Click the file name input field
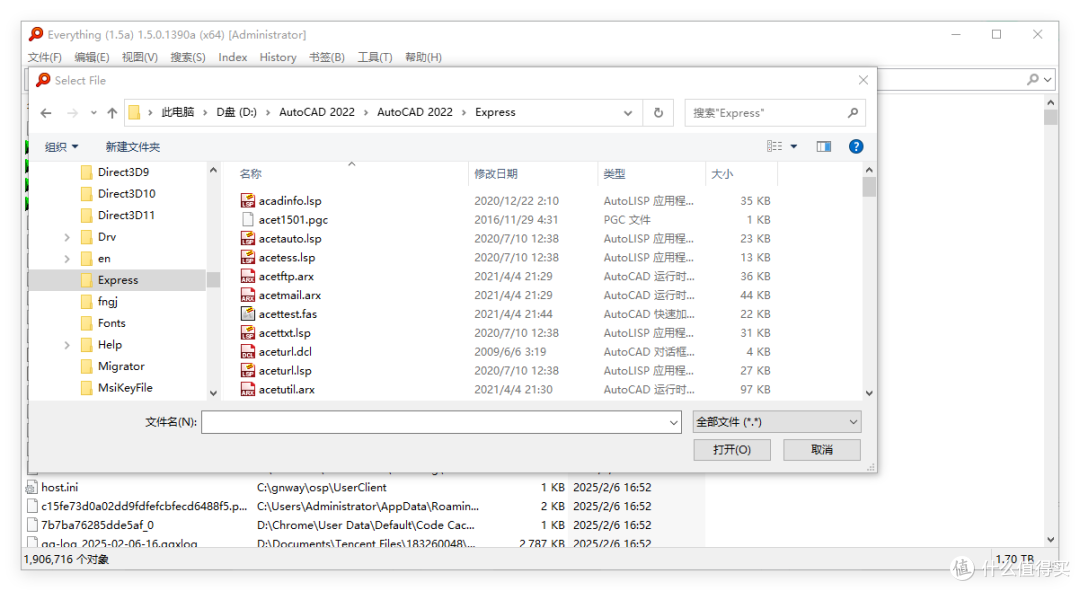 (x=435, y=422)
